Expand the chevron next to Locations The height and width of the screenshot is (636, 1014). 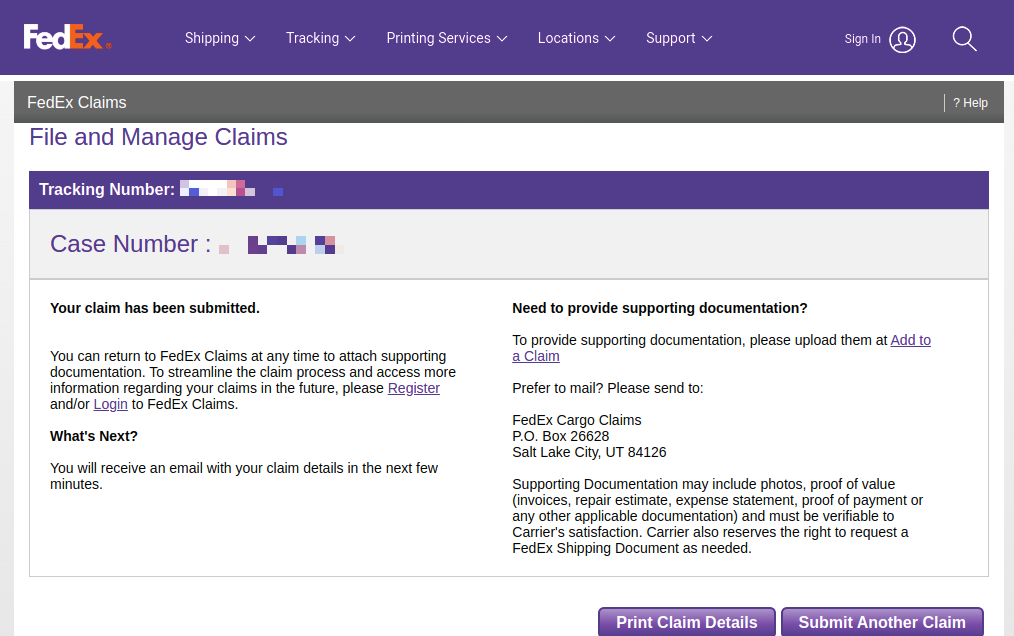[x=610, y=39]
